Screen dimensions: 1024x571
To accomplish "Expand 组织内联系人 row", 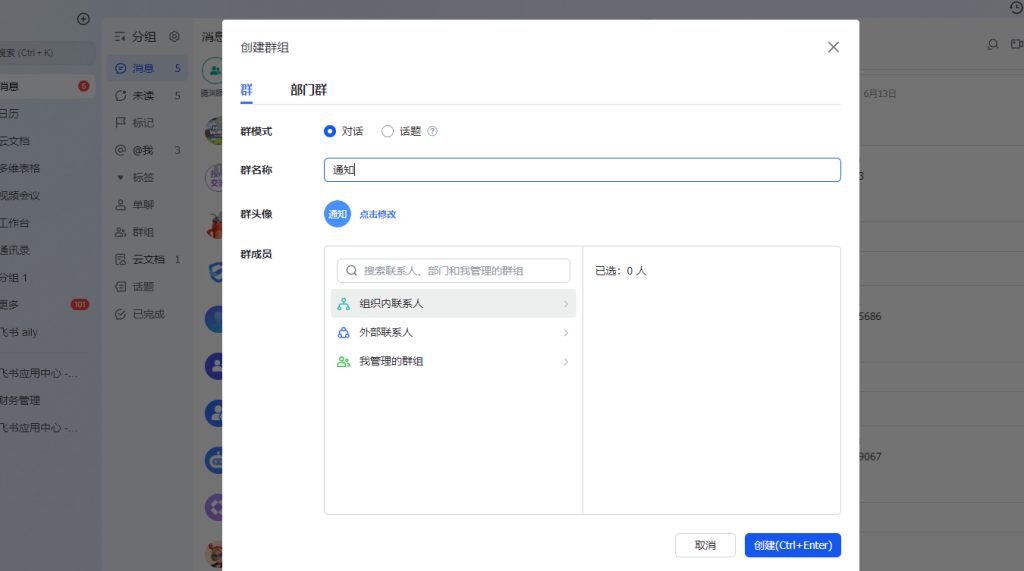I will (x=453, y=304).
